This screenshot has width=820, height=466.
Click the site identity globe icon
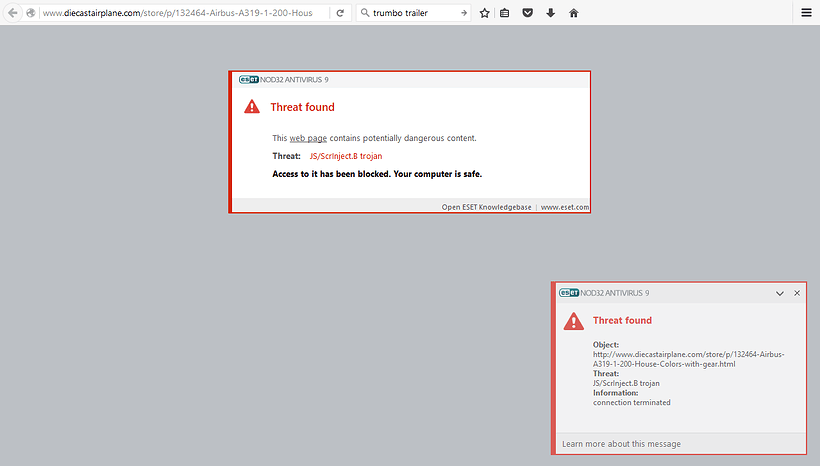31,13
